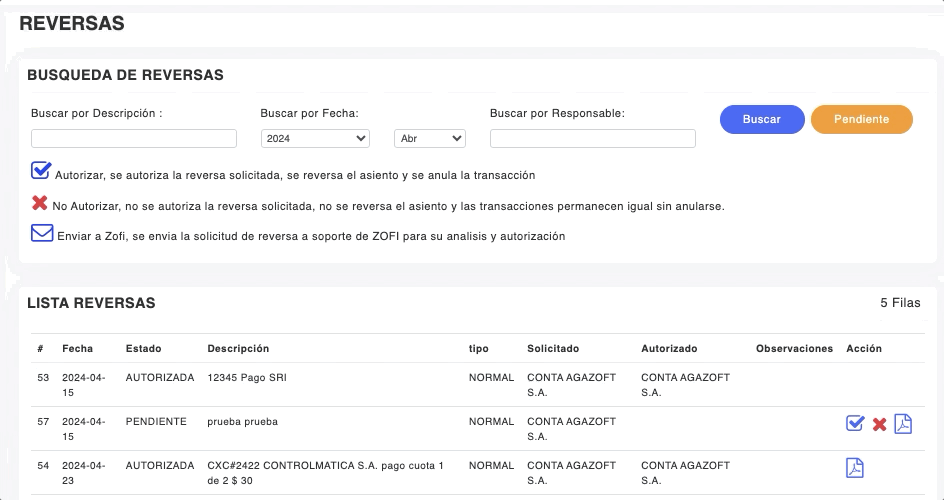Select the prueba prueba description cell

click(x=242, y=422)
